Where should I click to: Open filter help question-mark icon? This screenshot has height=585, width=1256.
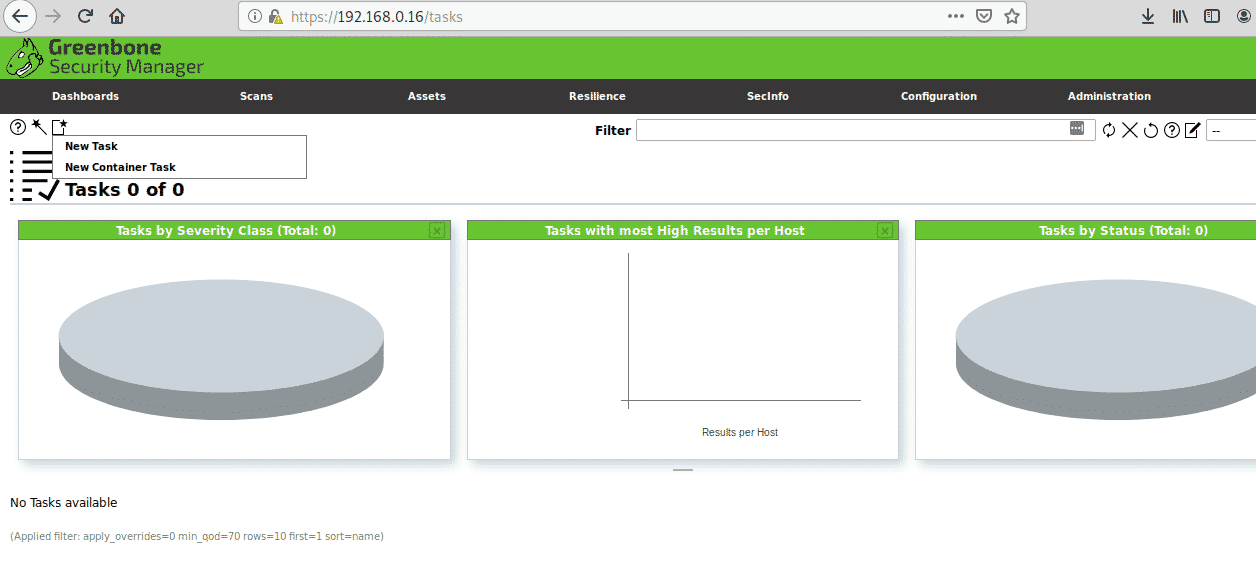(1172, 130)
